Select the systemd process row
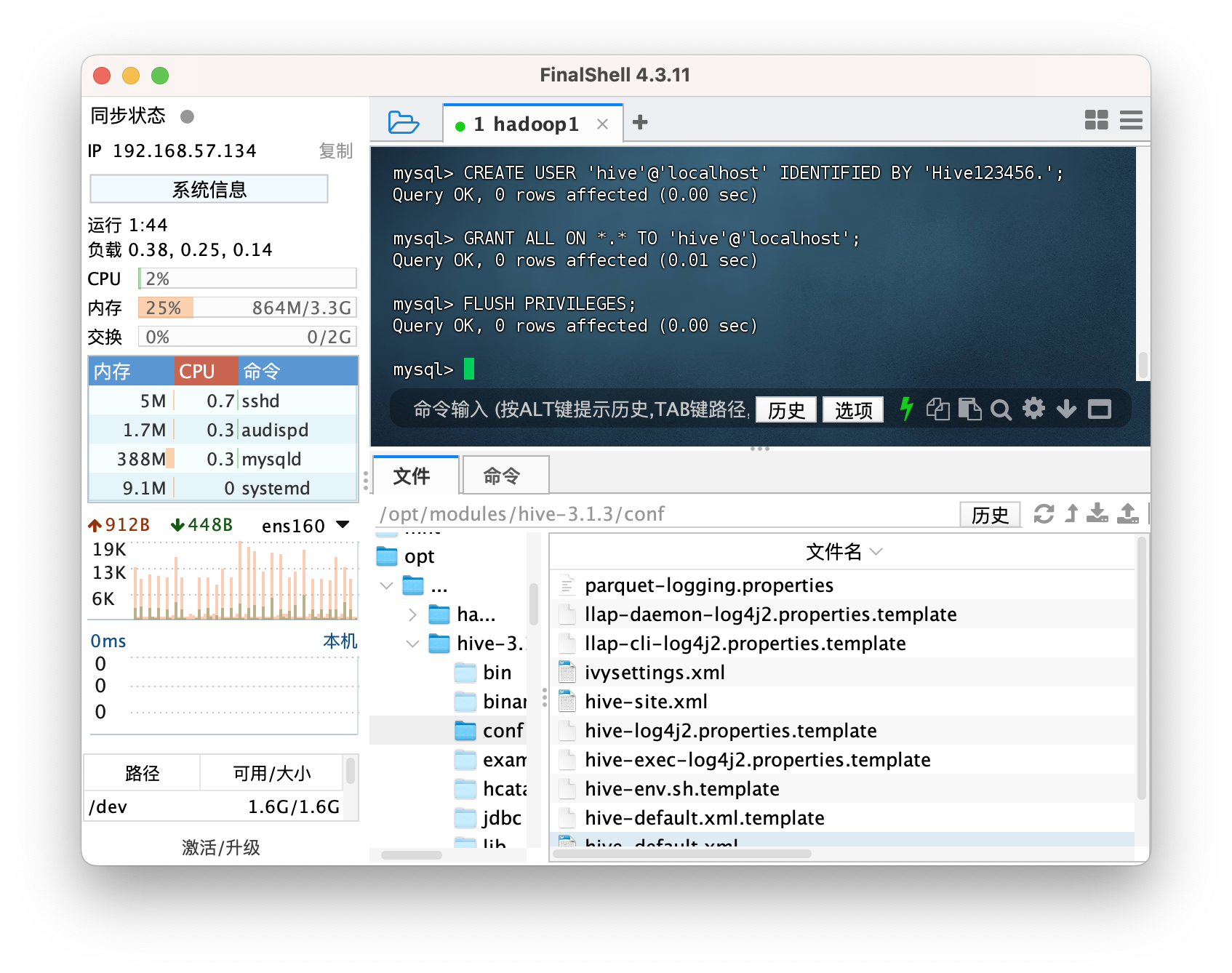This screenshot has height=973, width=1232. coord(223,488)
